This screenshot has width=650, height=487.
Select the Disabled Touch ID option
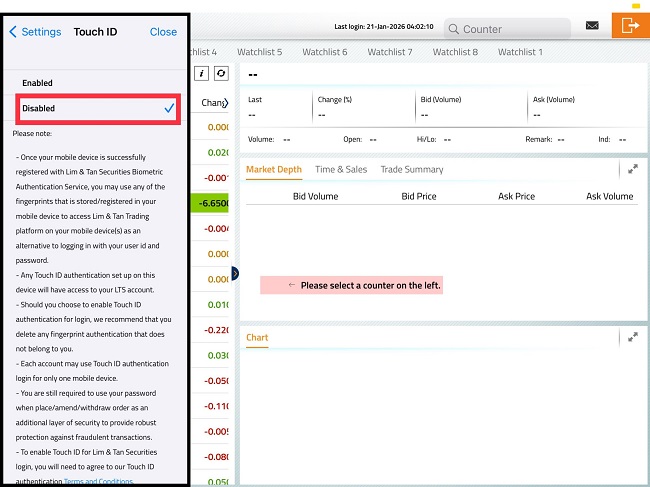[96, 108]
